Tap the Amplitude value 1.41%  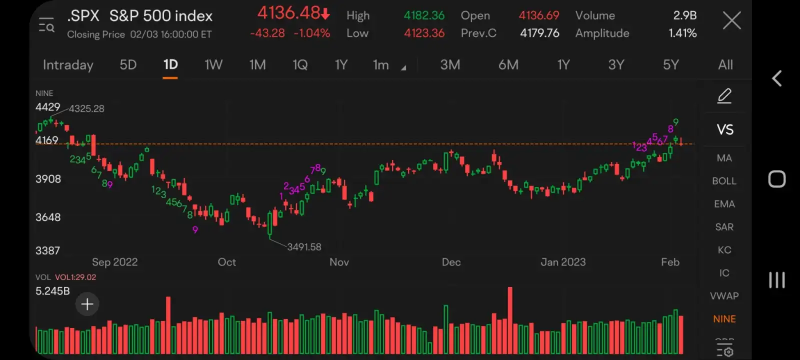[683, 34]
